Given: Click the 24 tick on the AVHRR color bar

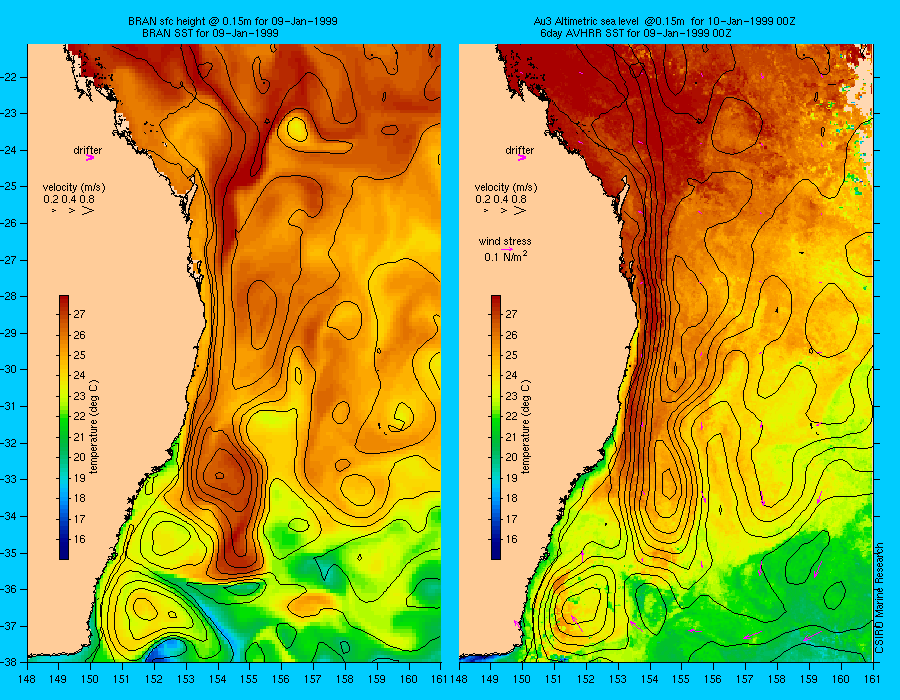Looking at the screenshot, I should coord(511,375).
